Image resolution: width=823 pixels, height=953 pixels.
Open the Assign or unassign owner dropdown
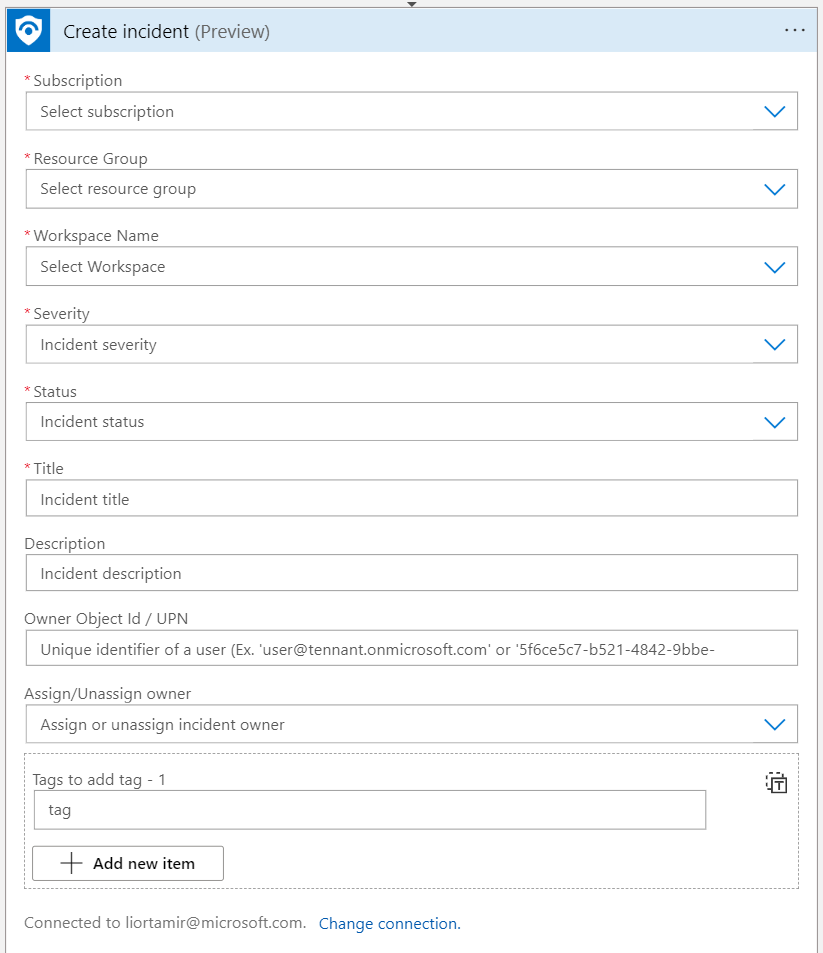(x=774, y=724)
